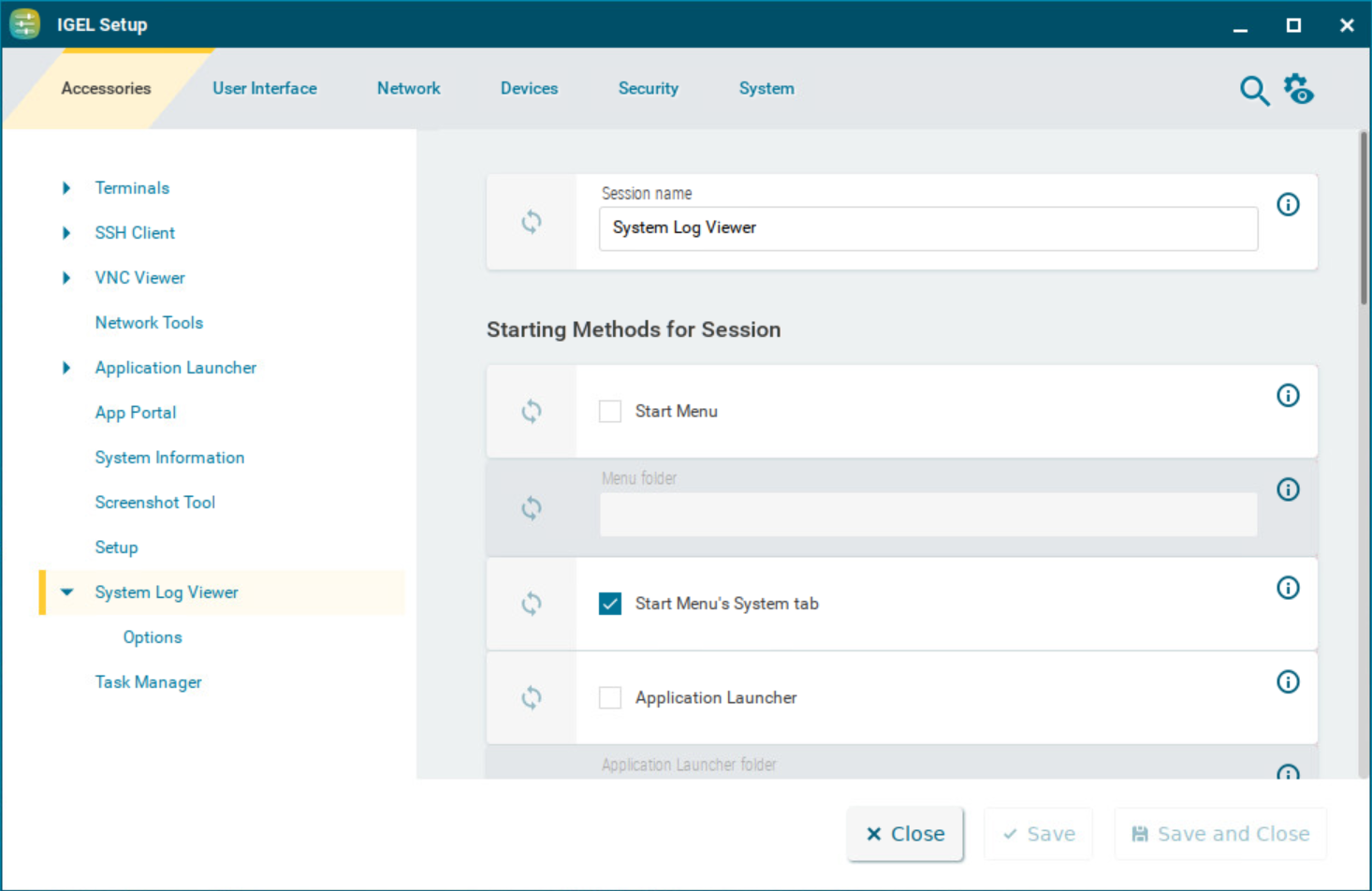The width and height of the screenshot is (1372, 891).
Task: Show info for Application Launcher option
Action: [x=1288, y=681]
